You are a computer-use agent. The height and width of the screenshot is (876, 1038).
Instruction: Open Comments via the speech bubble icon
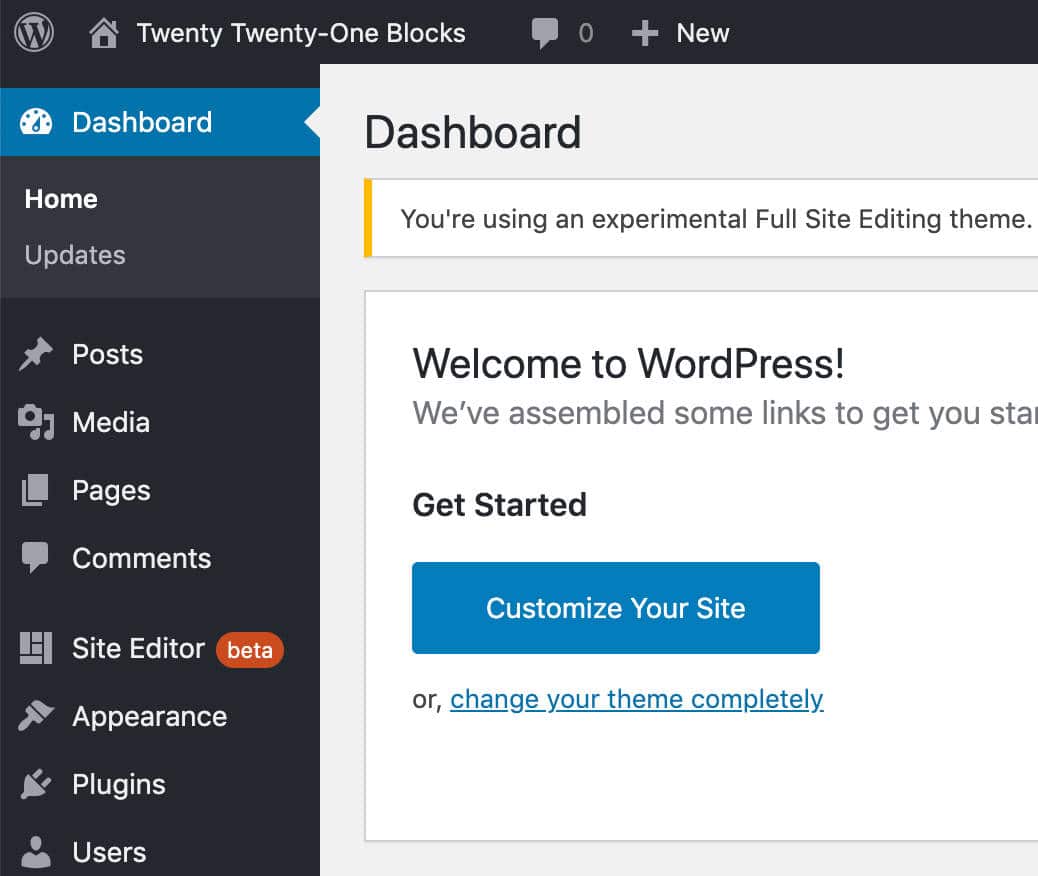35,557
